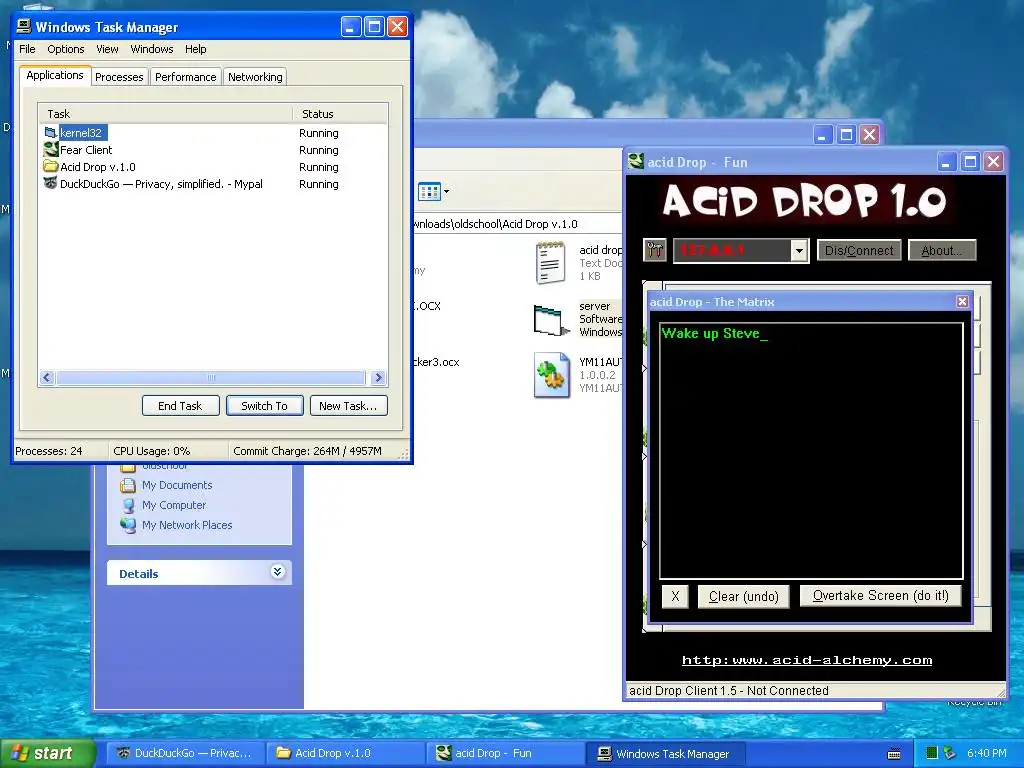This screenshot has height=768, width=1024.
Task: Click the New Task... button
Action: (x=348, y=406)
